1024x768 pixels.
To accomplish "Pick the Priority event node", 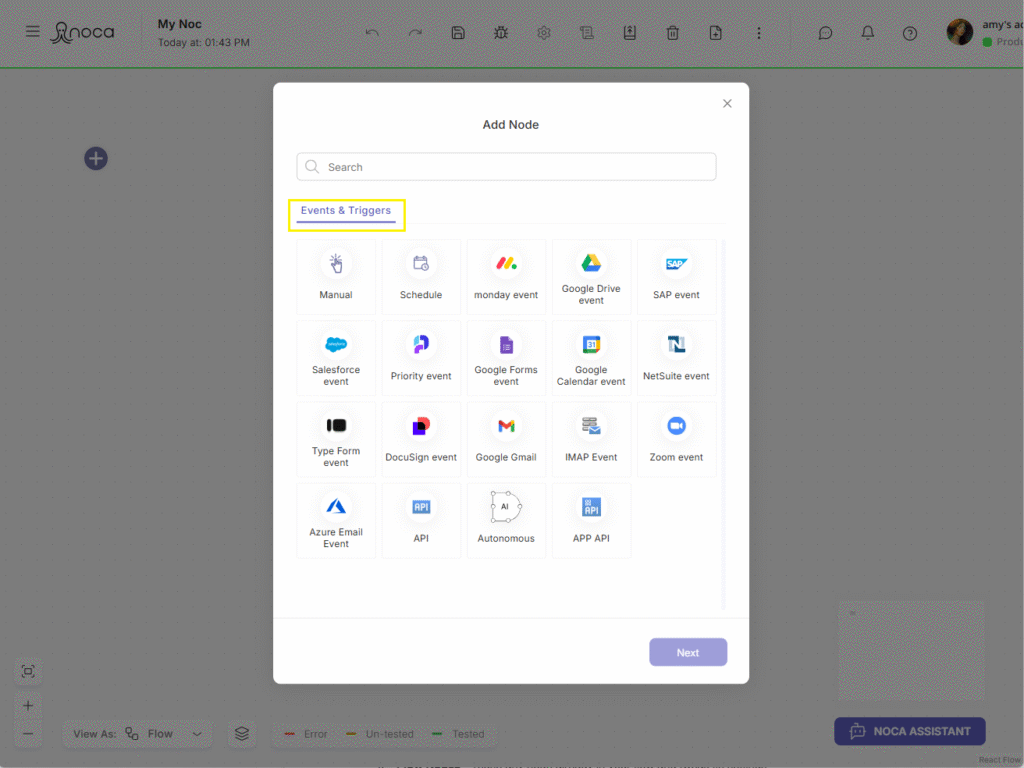I will click(x=421, y=358).
